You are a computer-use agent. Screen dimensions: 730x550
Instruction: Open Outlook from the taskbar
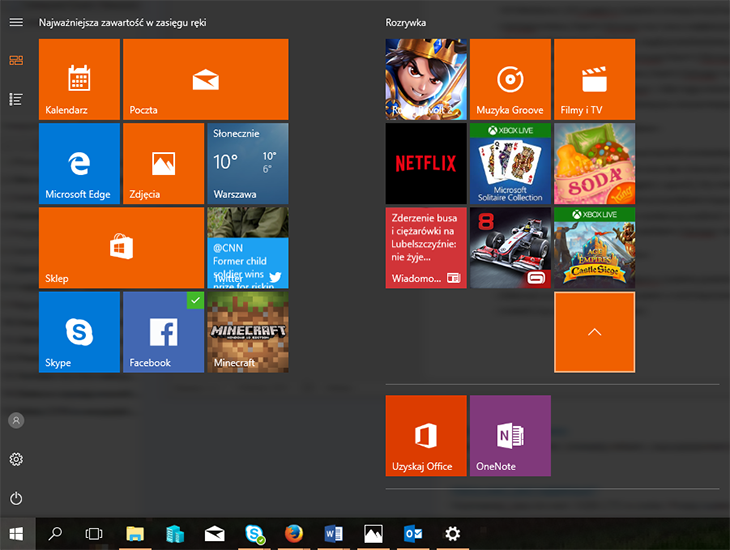(413, 534)
